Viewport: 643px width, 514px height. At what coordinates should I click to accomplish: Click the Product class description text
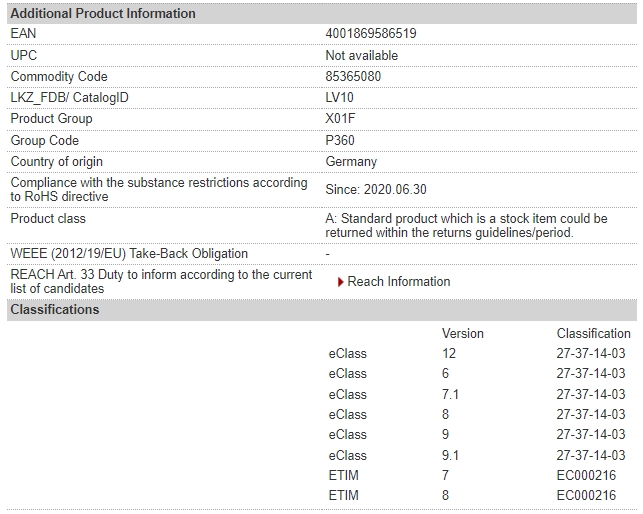466,226
